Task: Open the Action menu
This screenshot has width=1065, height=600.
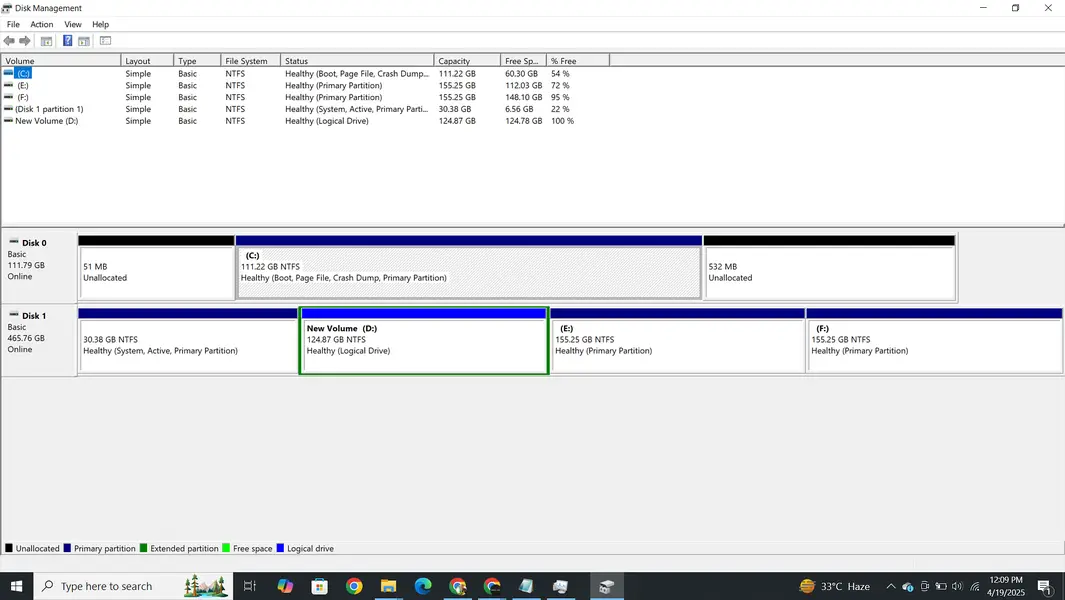Action: pyautogui.click(x=42, y=24)
